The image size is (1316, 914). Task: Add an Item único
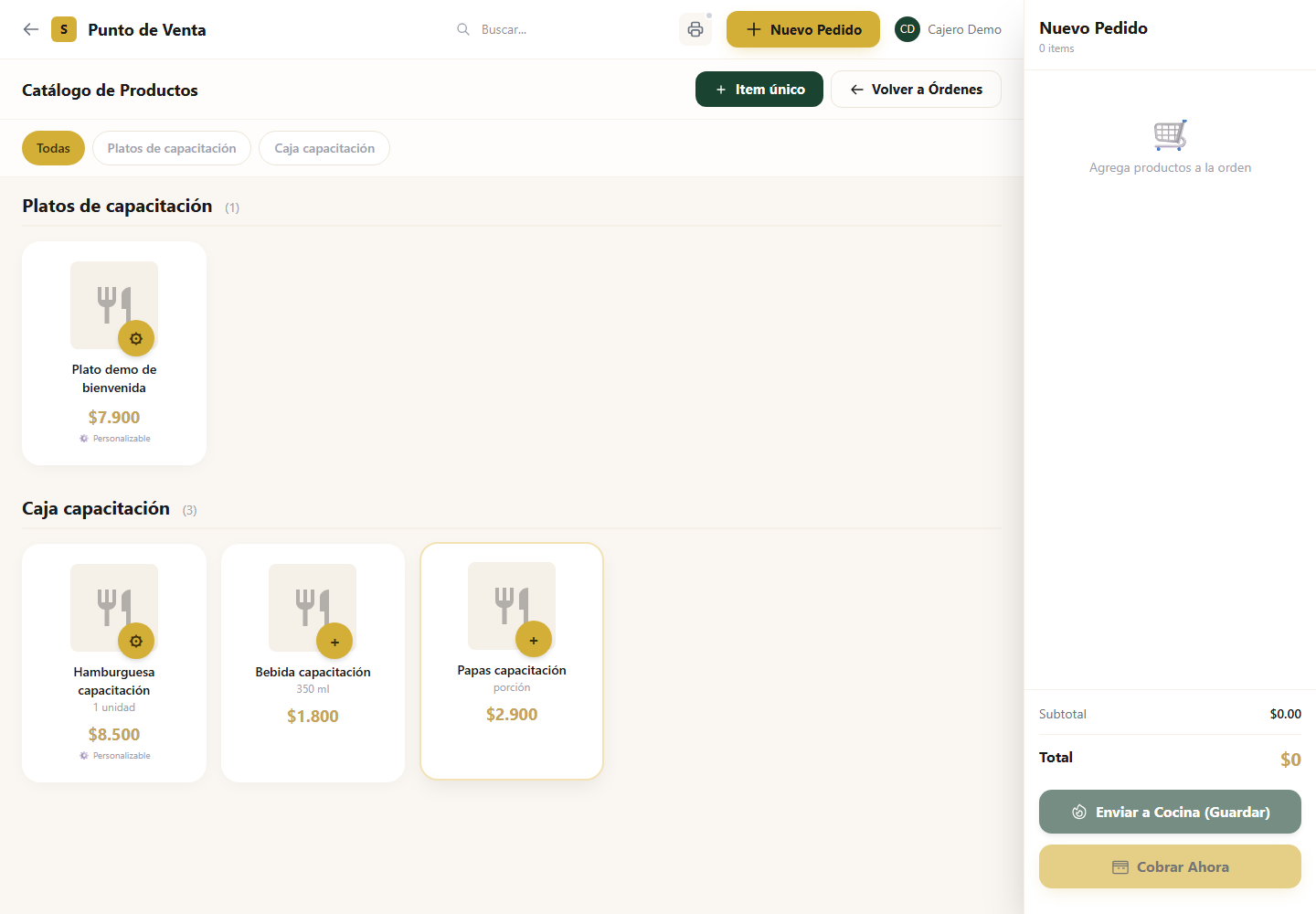point(759,90)
